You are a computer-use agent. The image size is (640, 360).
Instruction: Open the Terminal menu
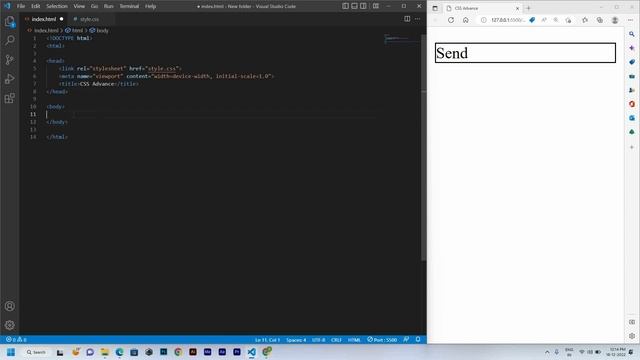(129, 6)
